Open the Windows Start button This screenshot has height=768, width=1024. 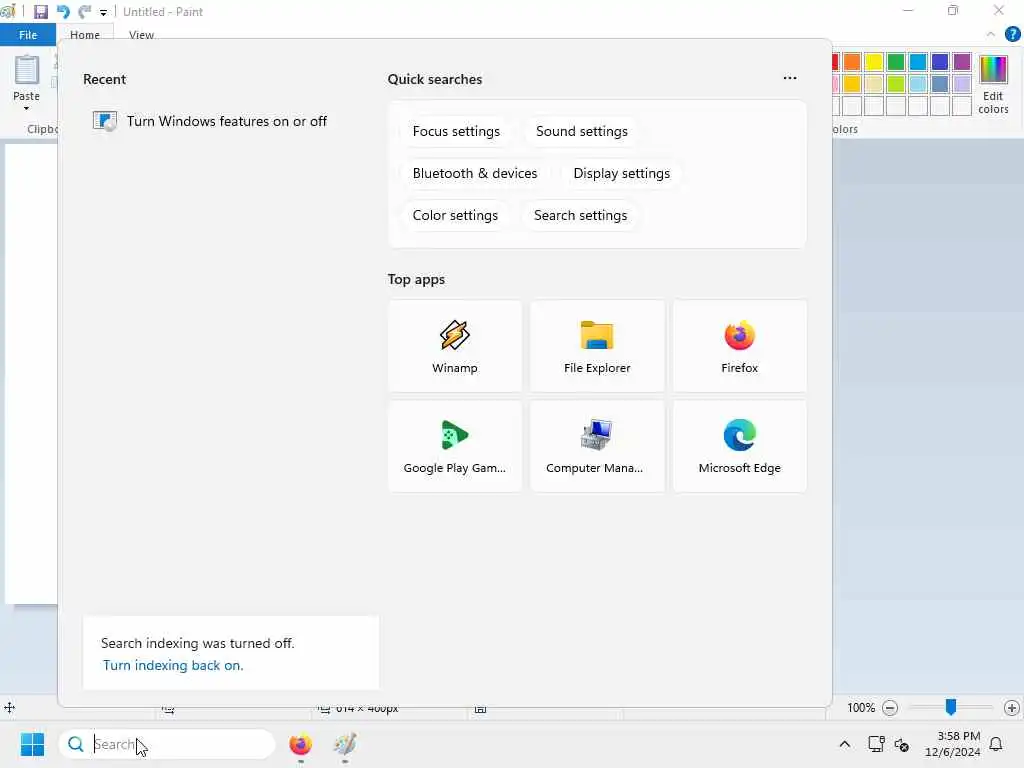pos(32,744)
